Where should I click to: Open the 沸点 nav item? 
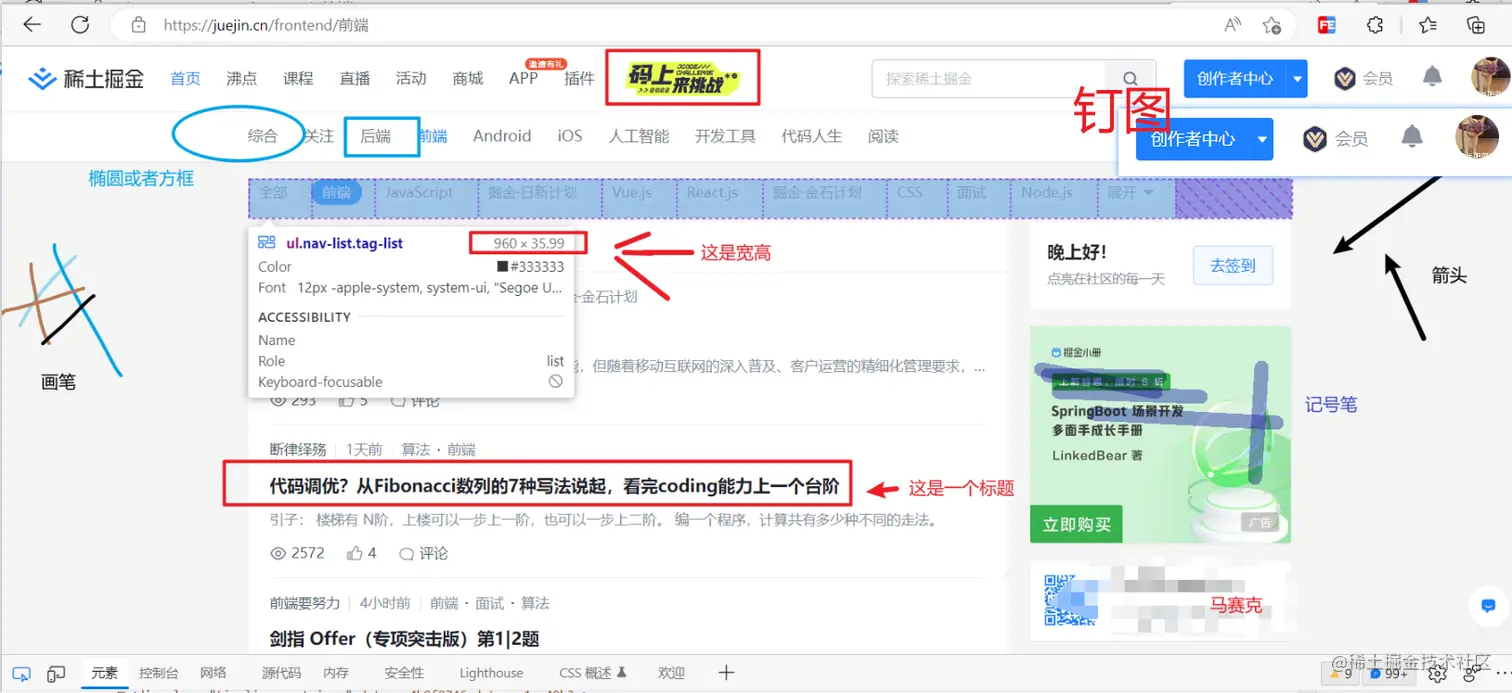[241, 78]
